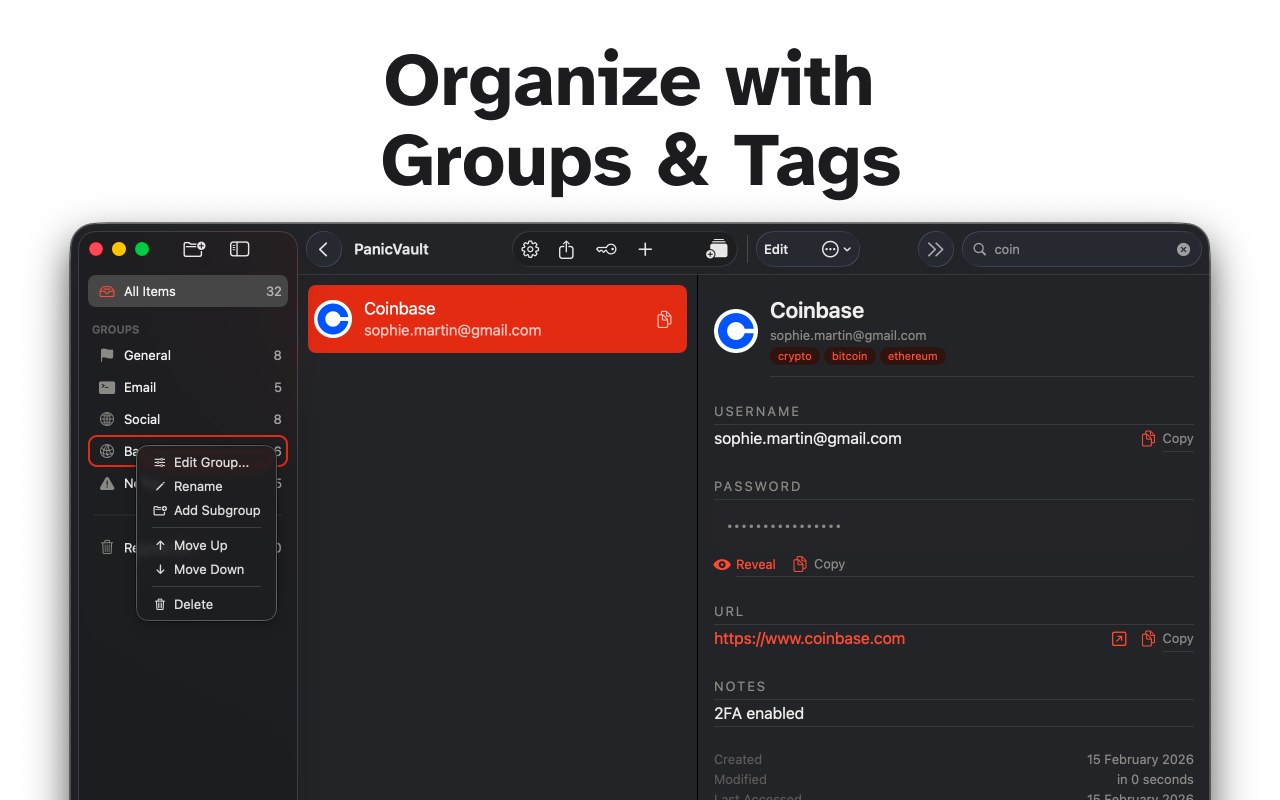
Task: Open the ellipsis more-actions dropdown
Action: click(836, 249)
